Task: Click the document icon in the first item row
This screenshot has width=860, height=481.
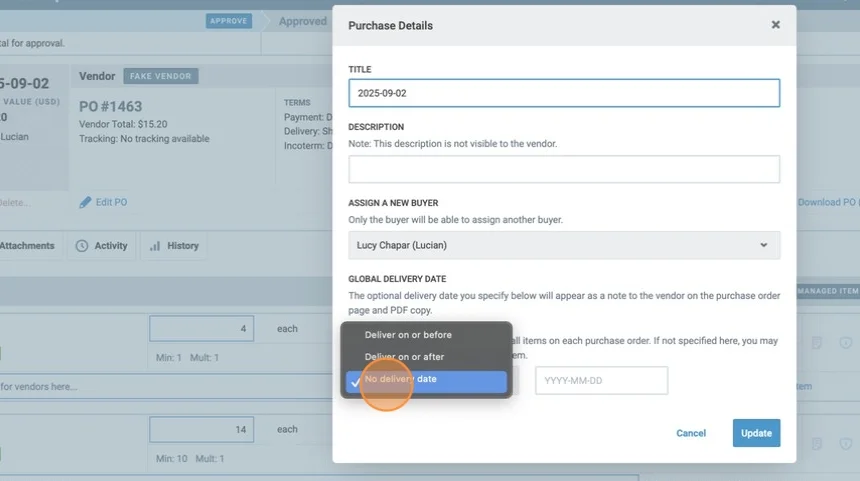Action: click(817, 343)
